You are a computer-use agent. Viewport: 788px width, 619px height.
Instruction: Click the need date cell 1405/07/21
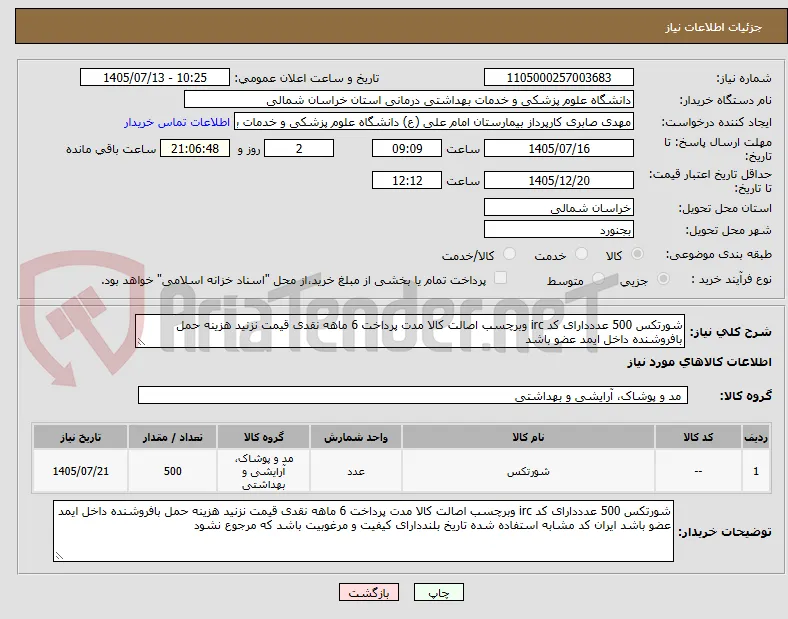tap(80, 471)
